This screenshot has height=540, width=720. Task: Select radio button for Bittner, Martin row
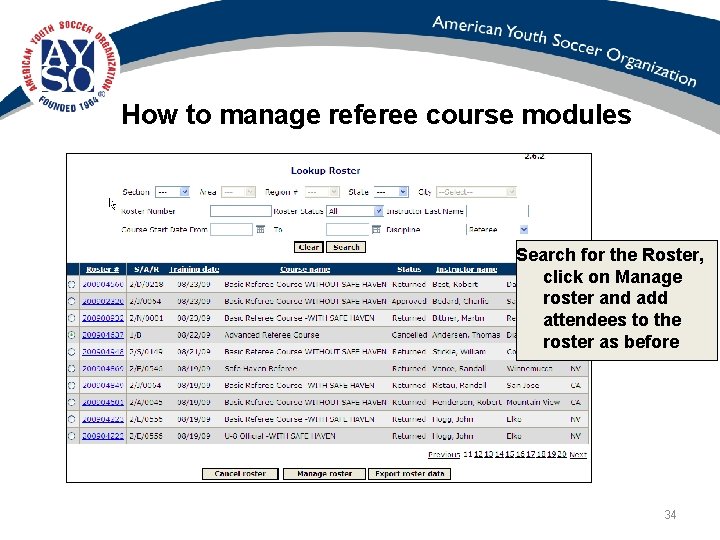pos(72,318)
